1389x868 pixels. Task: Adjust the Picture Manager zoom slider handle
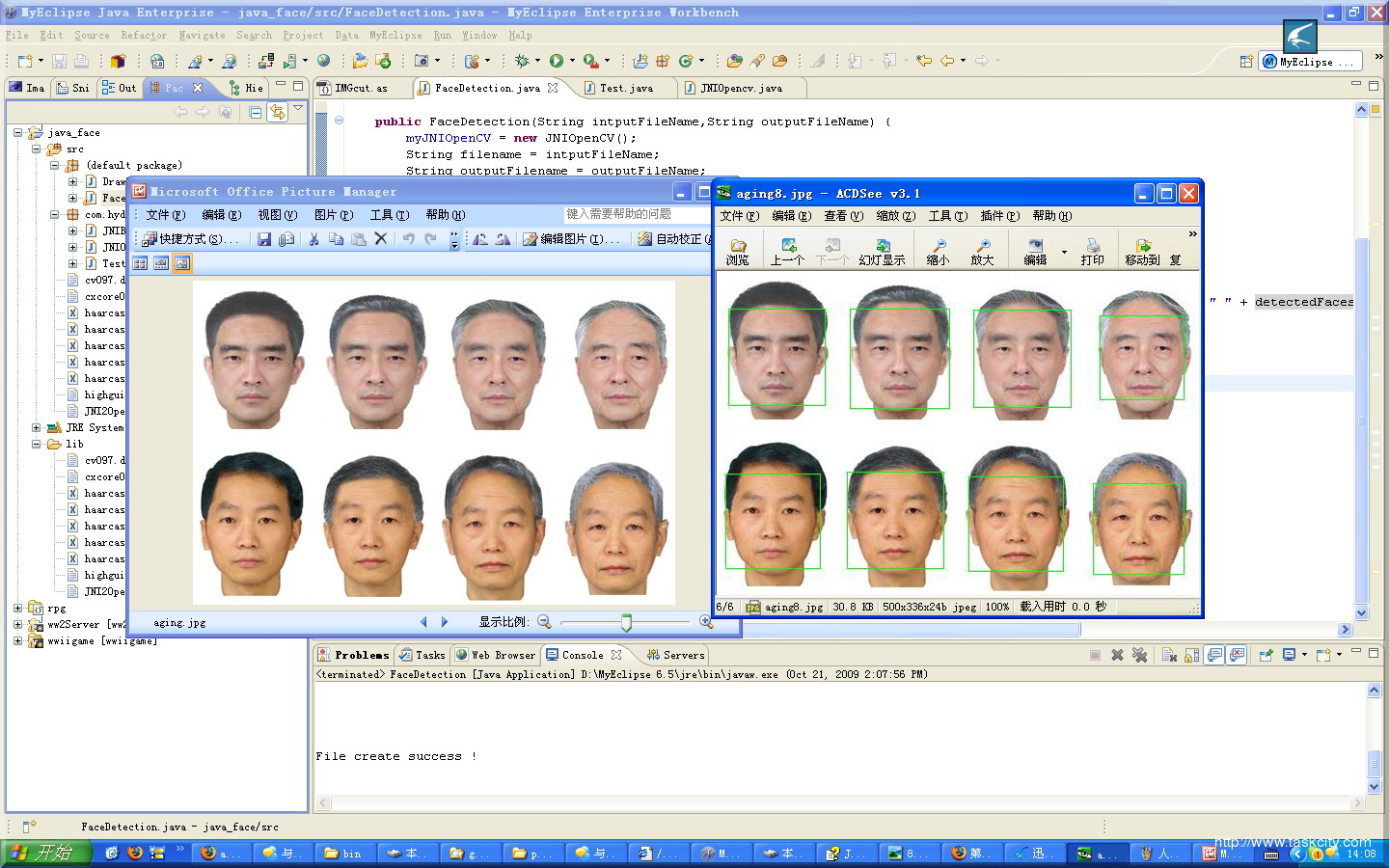[x=626, y=623]
